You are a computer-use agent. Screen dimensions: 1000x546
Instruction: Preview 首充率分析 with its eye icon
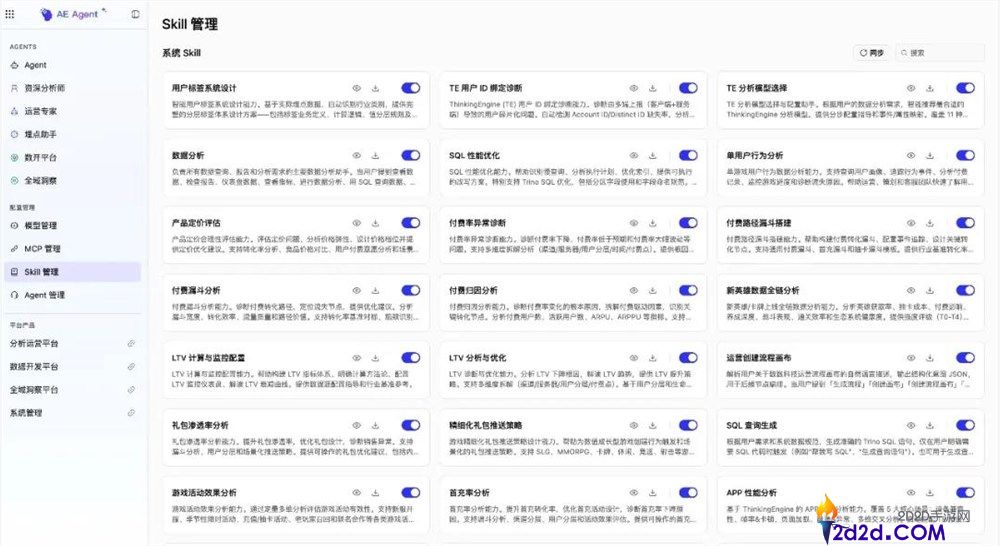(x=634, y=493)
